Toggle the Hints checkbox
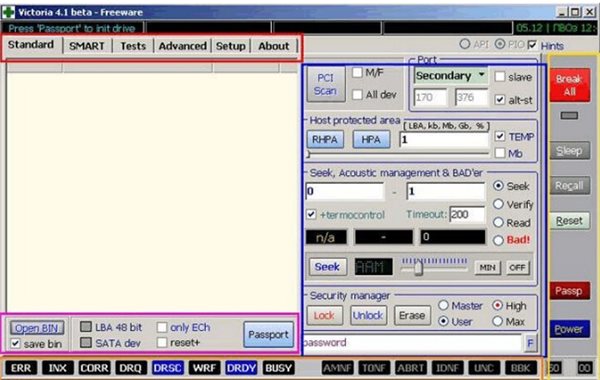 532,45
